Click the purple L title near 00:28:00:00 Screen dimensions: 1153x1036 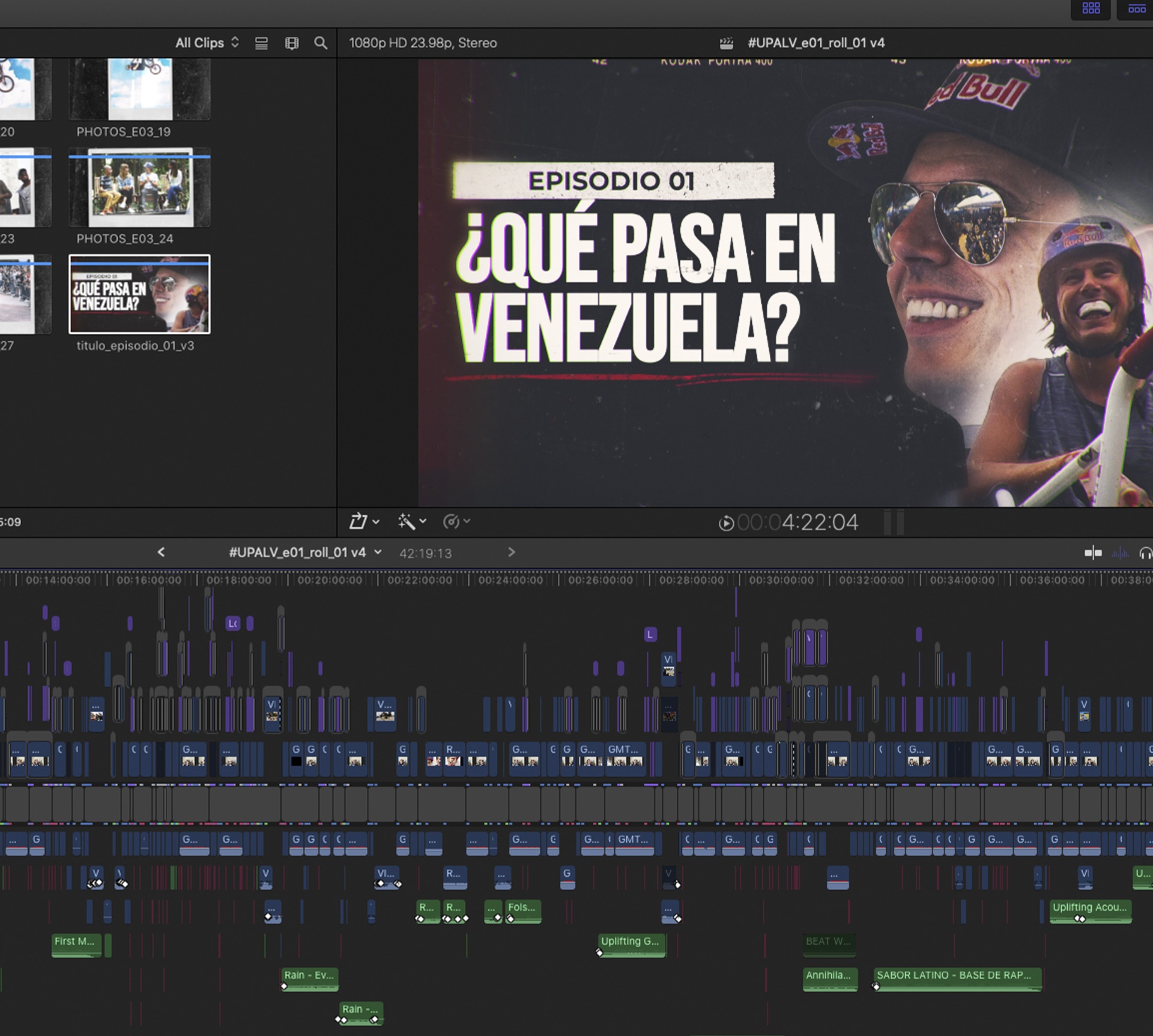pyautogui.click(x=650, y=634)
